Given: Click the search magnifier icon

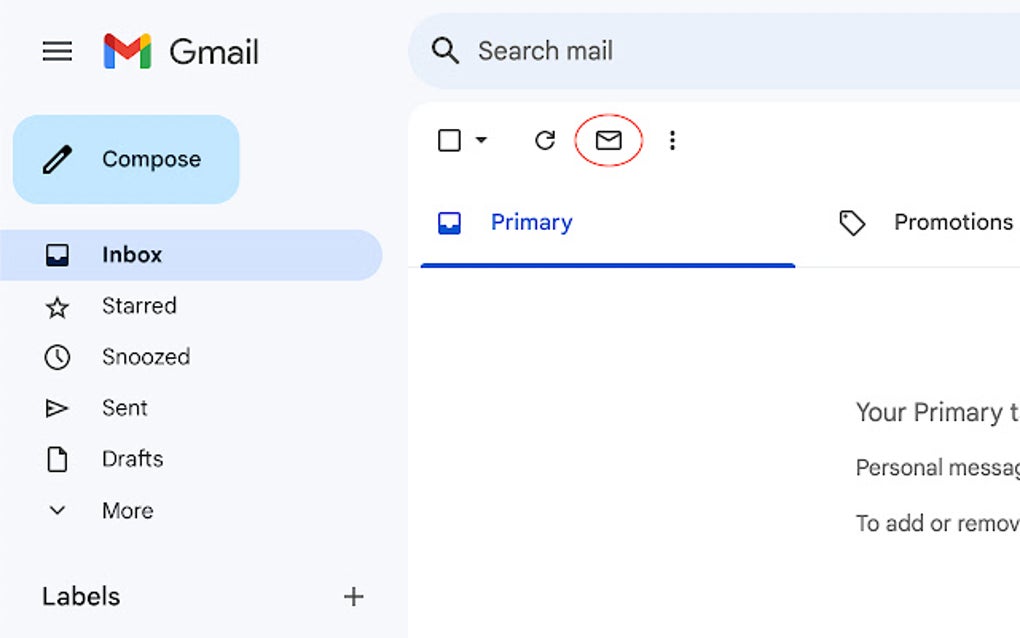Looking at the screenshot, I should pyautogui.click(x=446, y=50).
